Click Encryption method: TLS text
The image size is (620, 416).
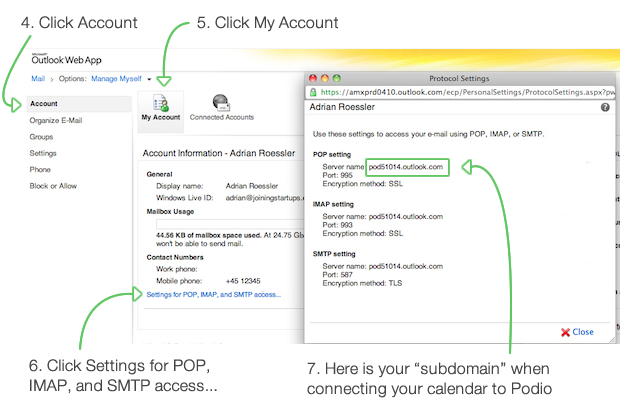tap(362, 283)
